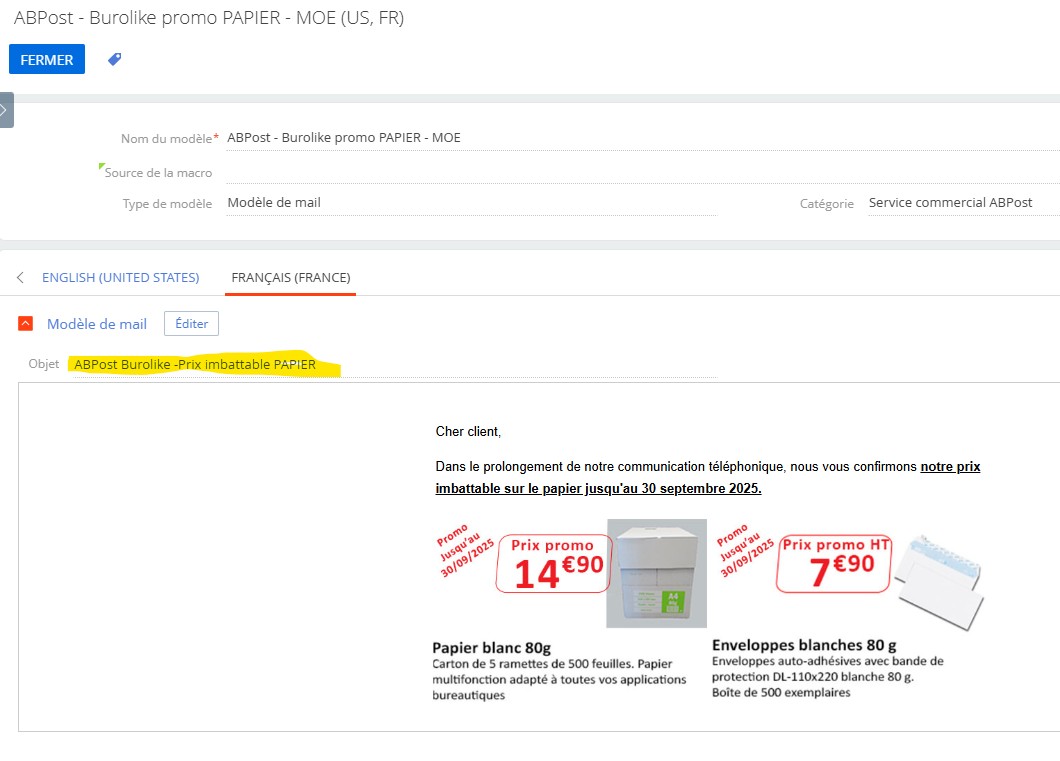Expand the left side panel arrow

(6, 110)
